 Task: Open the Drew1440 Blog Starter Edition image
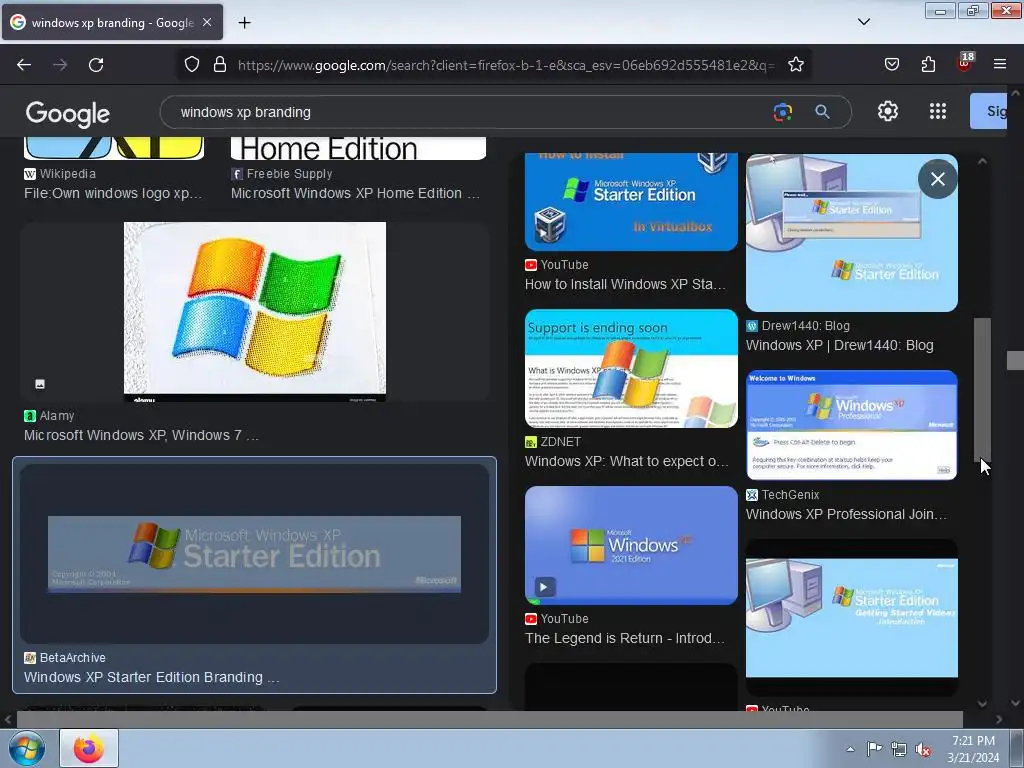coord(852,232)
